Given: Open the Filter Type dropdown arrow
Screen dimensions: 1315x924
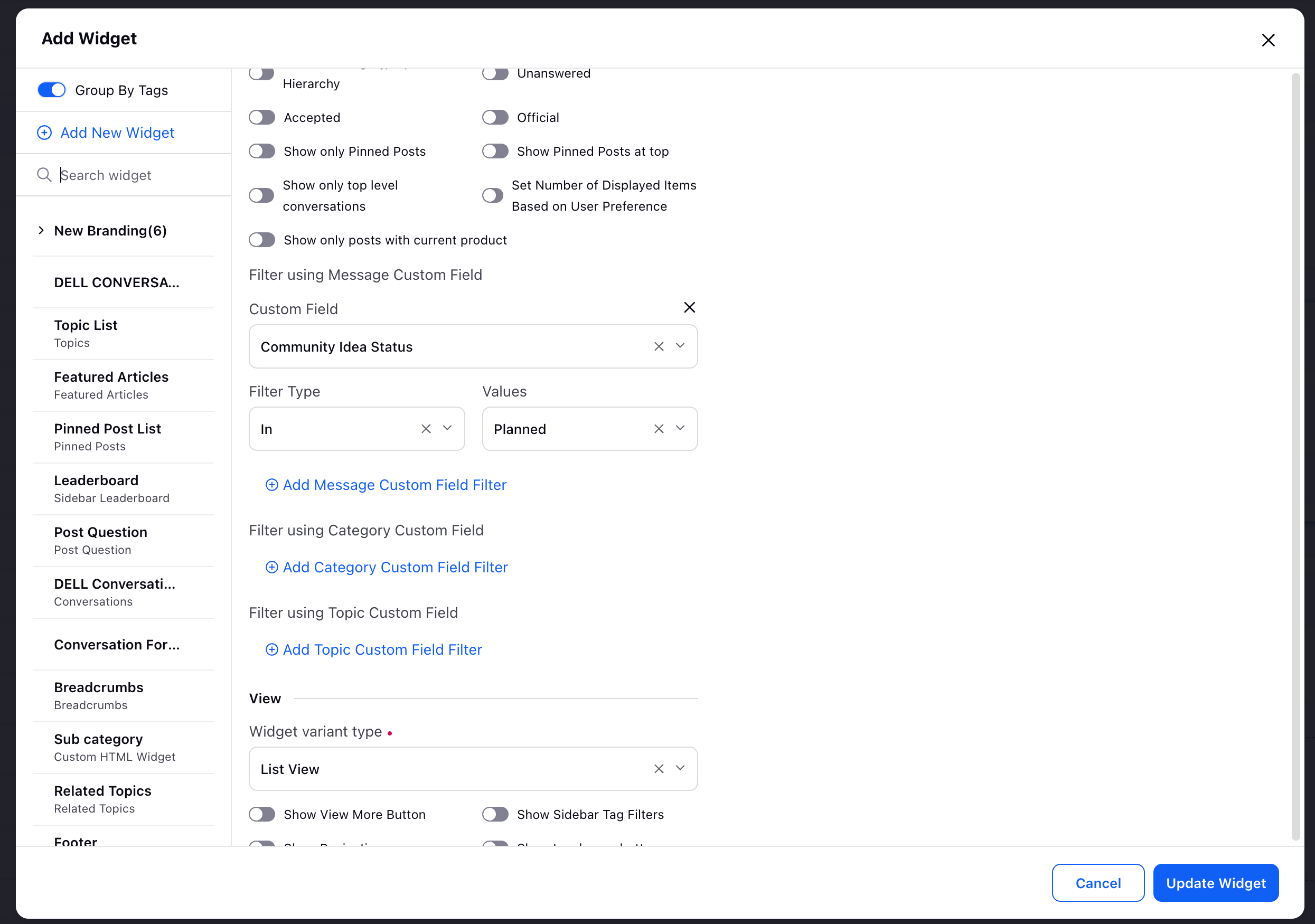Looking at the screenshot, I should 447,428.
